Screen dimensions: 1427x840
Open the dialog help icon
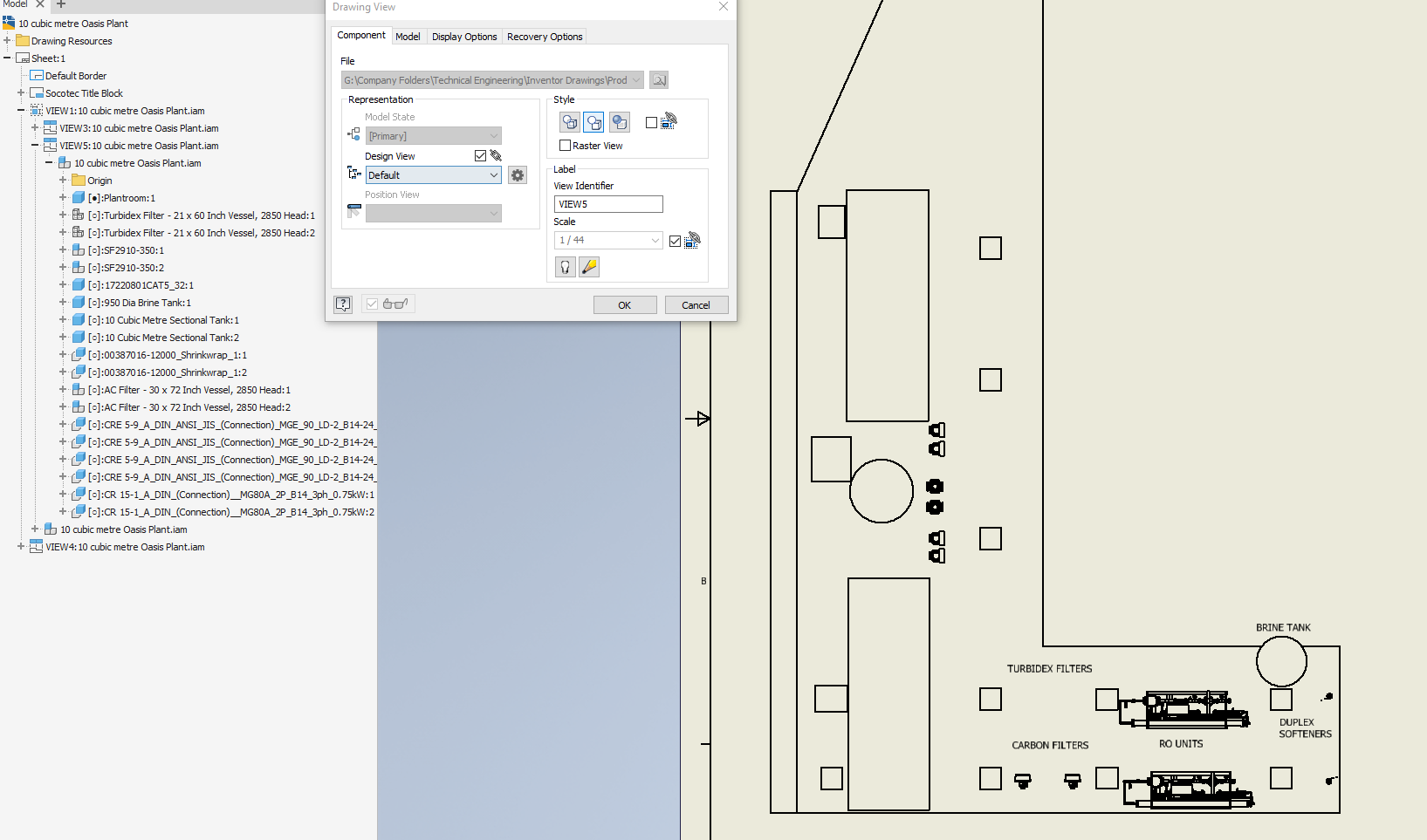pyautogui.click(x=343, y=304)
